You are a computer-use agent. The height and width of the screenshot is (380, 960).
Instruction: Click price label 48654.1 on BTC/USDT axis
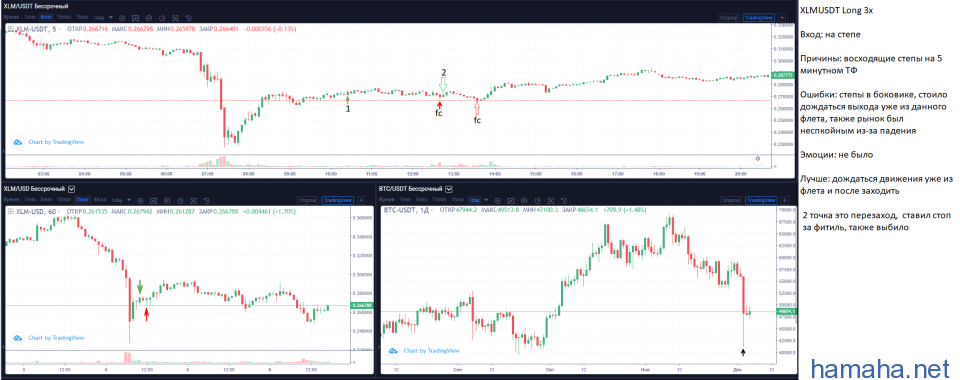pyautogui.click(x=786, y=311)
